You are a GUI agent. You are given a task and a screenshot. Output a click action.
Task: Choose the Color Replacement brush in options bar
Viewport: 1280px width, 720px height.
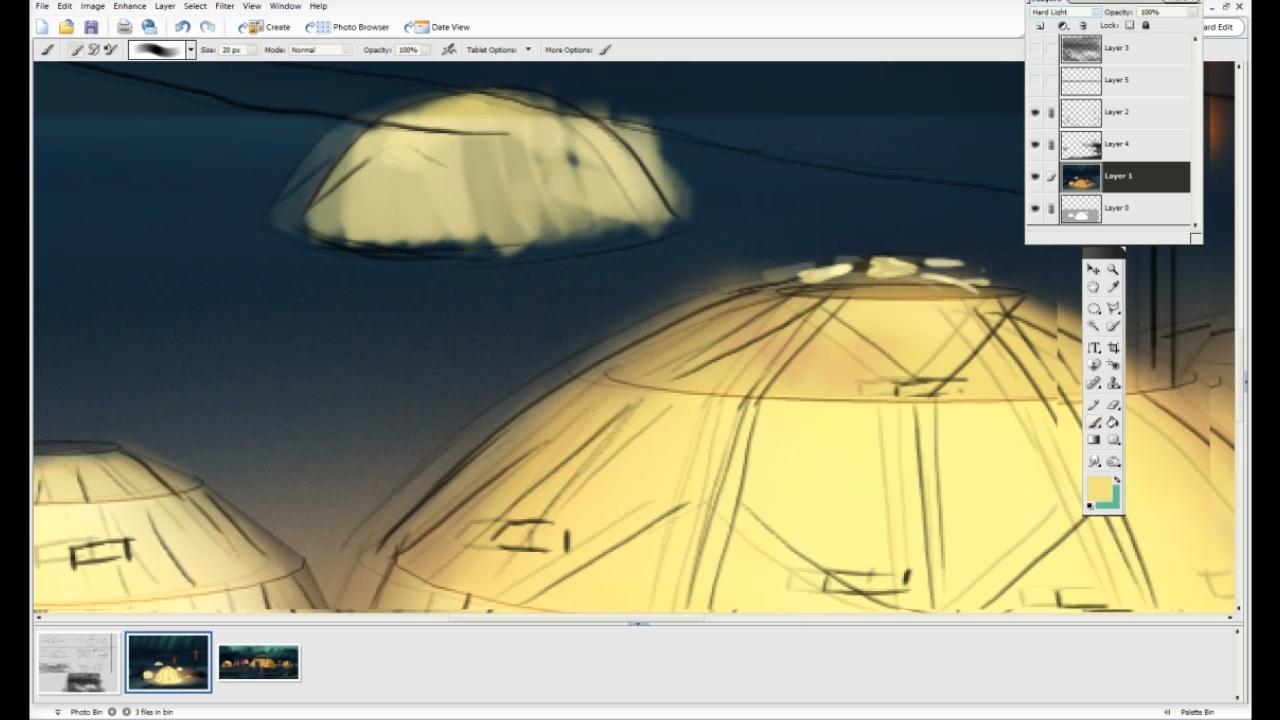[110, 49]
